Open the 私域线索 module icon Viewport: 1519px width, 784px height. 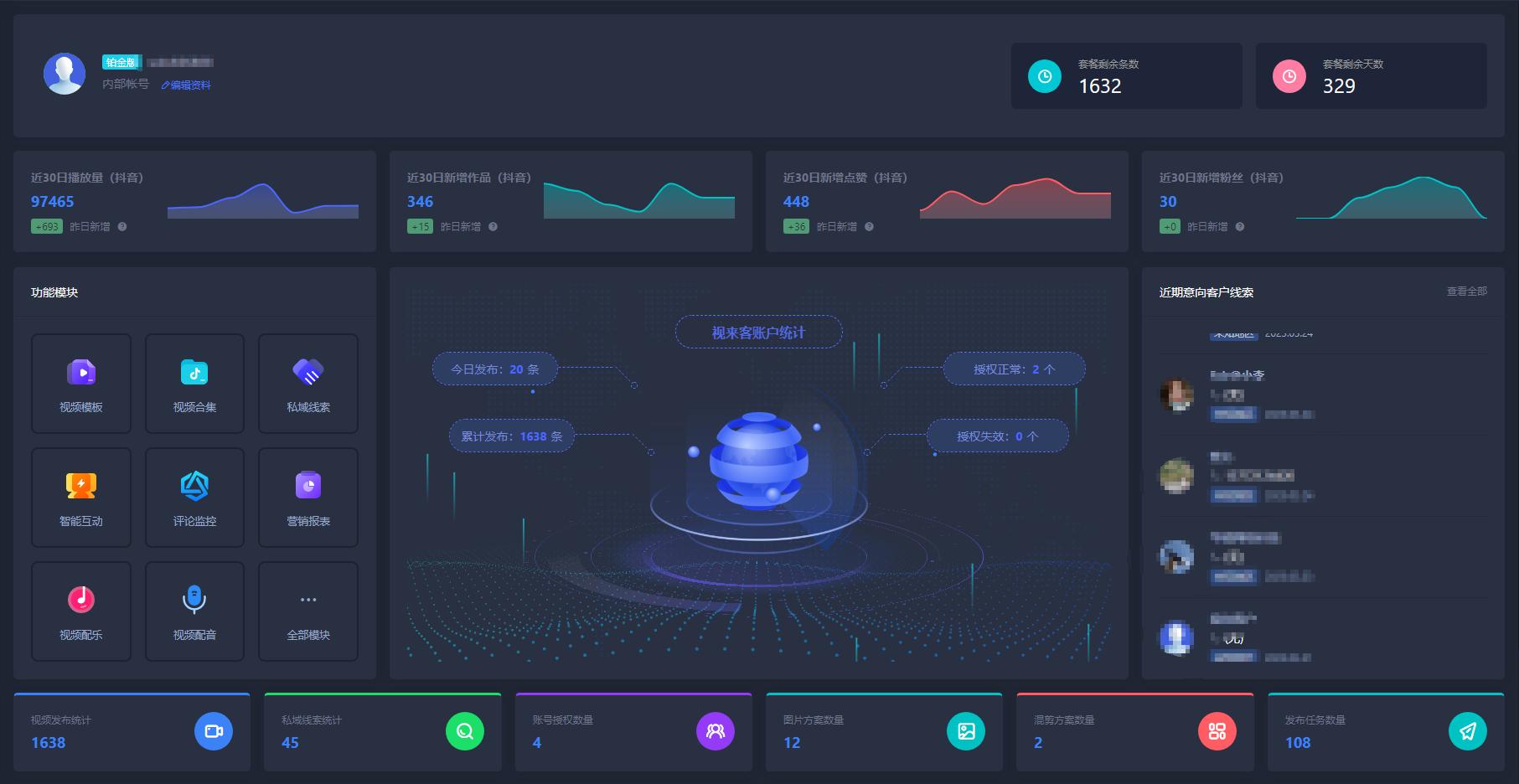point(308,373)
